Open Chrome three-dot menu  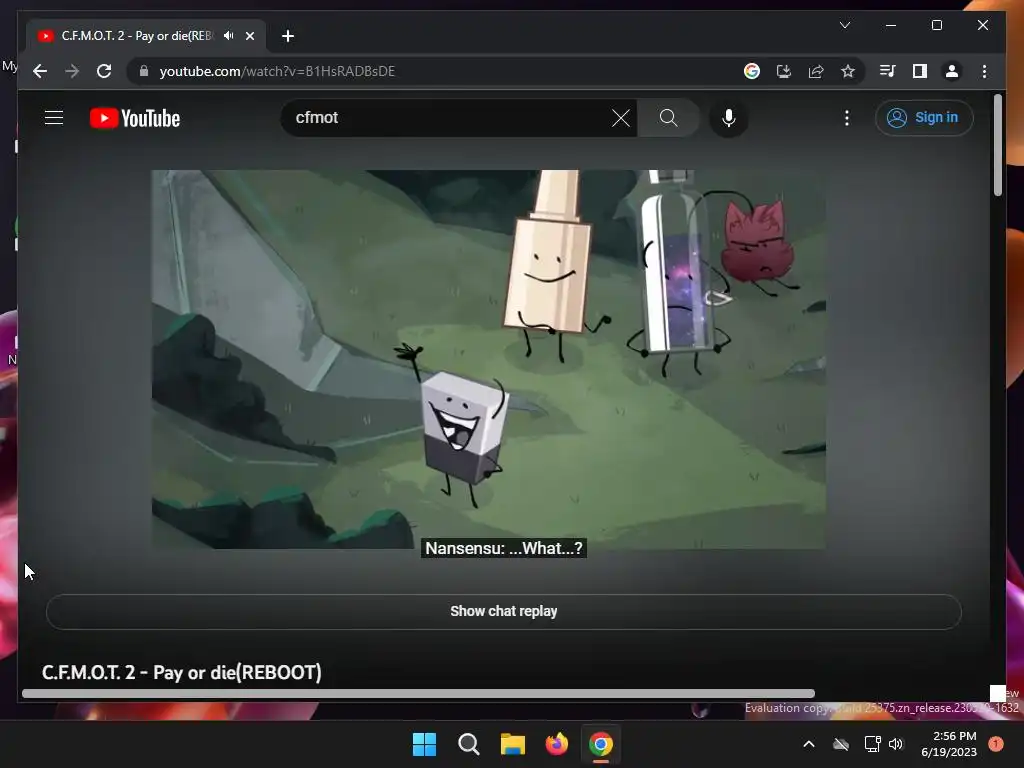pyautogui.click(x=984, y=71)
